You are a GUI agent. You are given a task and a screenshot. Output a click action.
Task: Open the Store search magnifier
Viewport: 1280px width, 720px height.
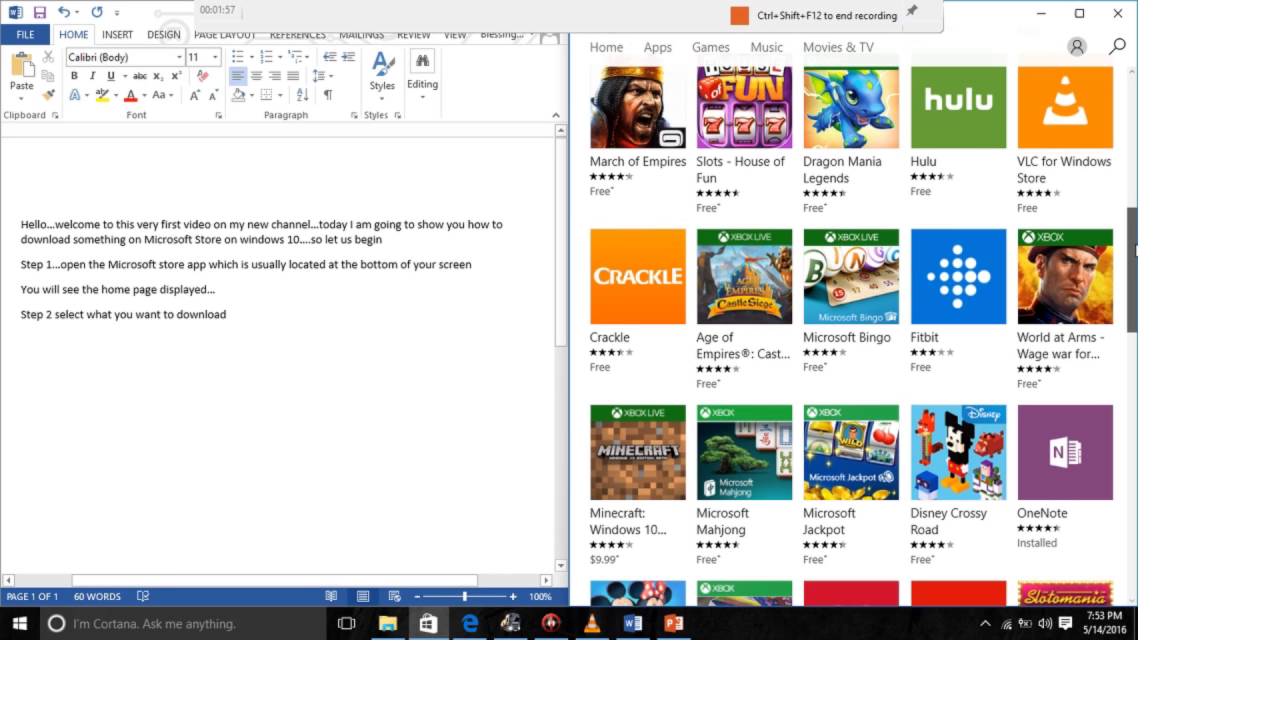[1117, 47]
